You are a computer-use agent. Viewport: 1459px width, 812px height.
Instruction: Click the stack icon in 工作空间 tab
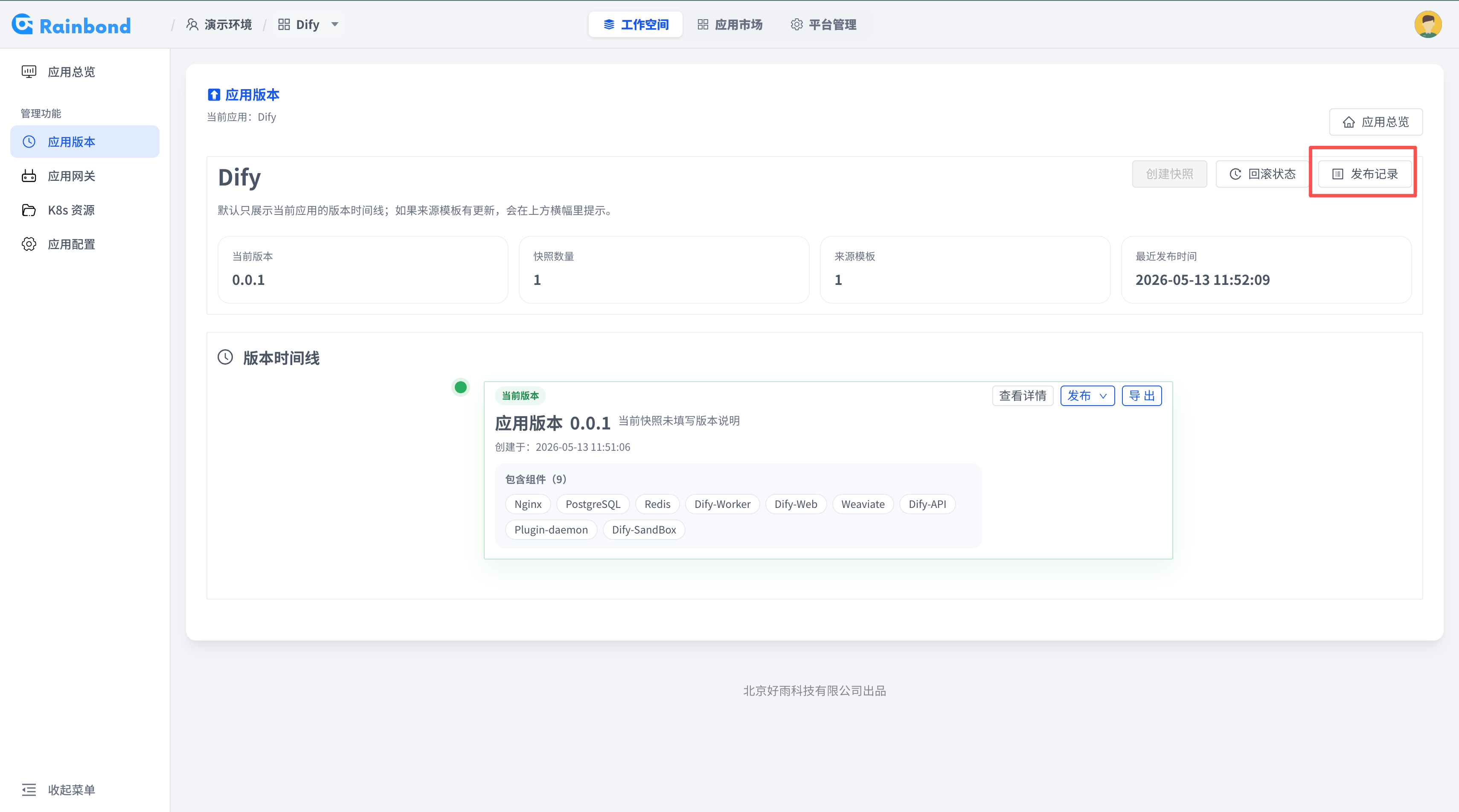pyautogui.click(x=609, y=24)
